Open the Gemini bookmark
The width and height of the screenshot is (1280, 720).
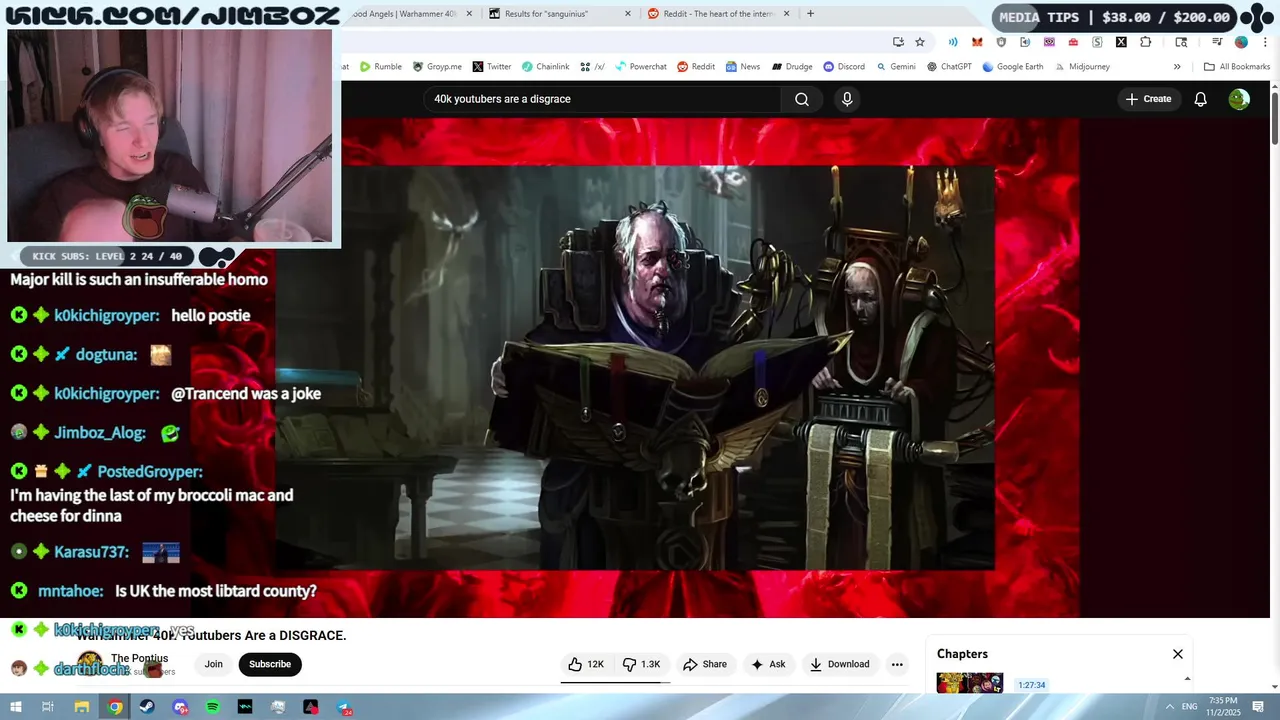tap(896, 67)
